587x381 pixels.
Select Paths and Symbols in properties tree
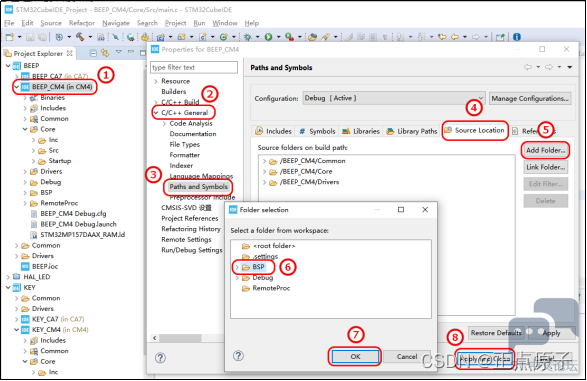coord(198,186)
